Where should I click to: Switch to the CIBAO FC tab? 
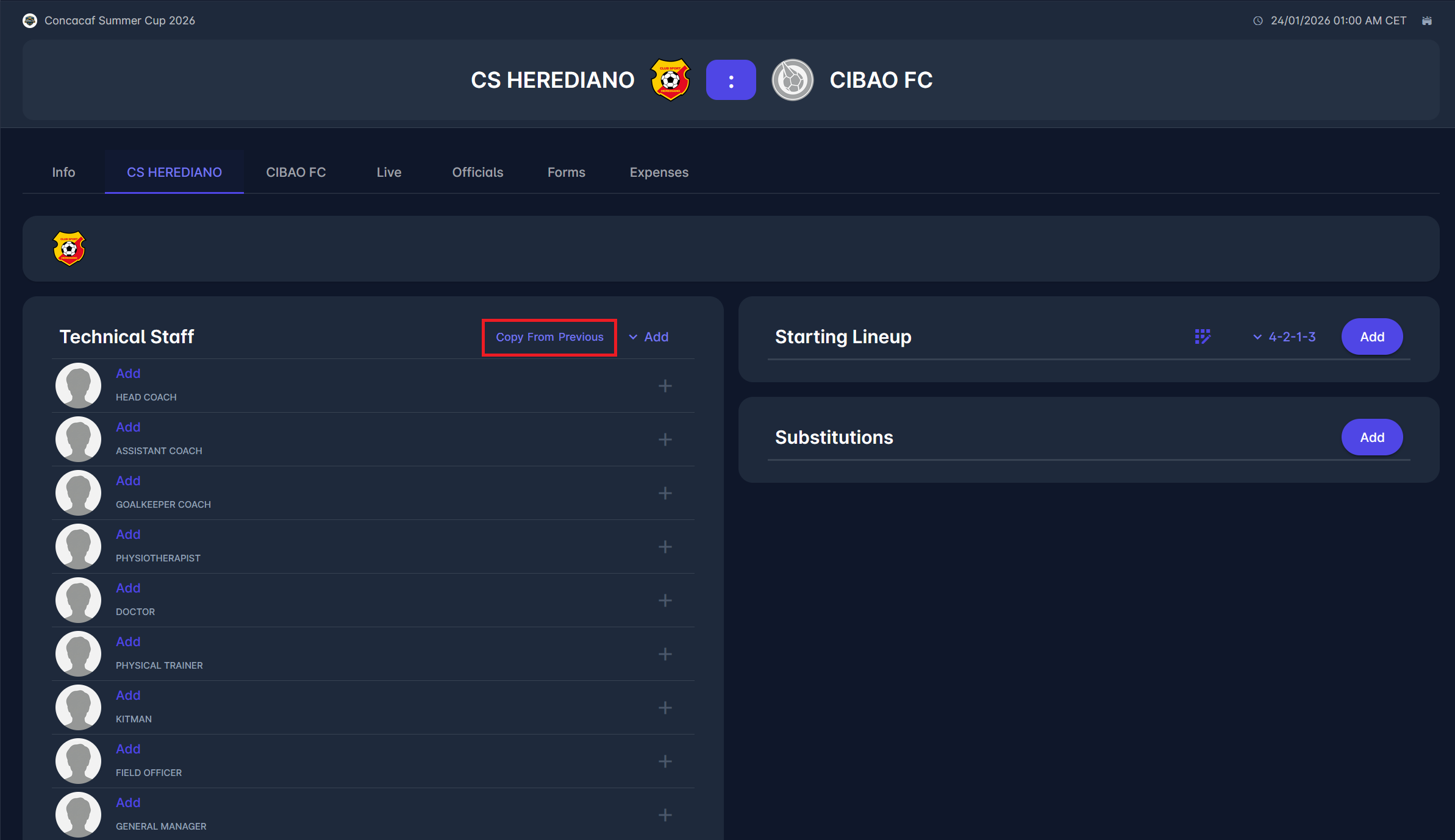(296, 173)
